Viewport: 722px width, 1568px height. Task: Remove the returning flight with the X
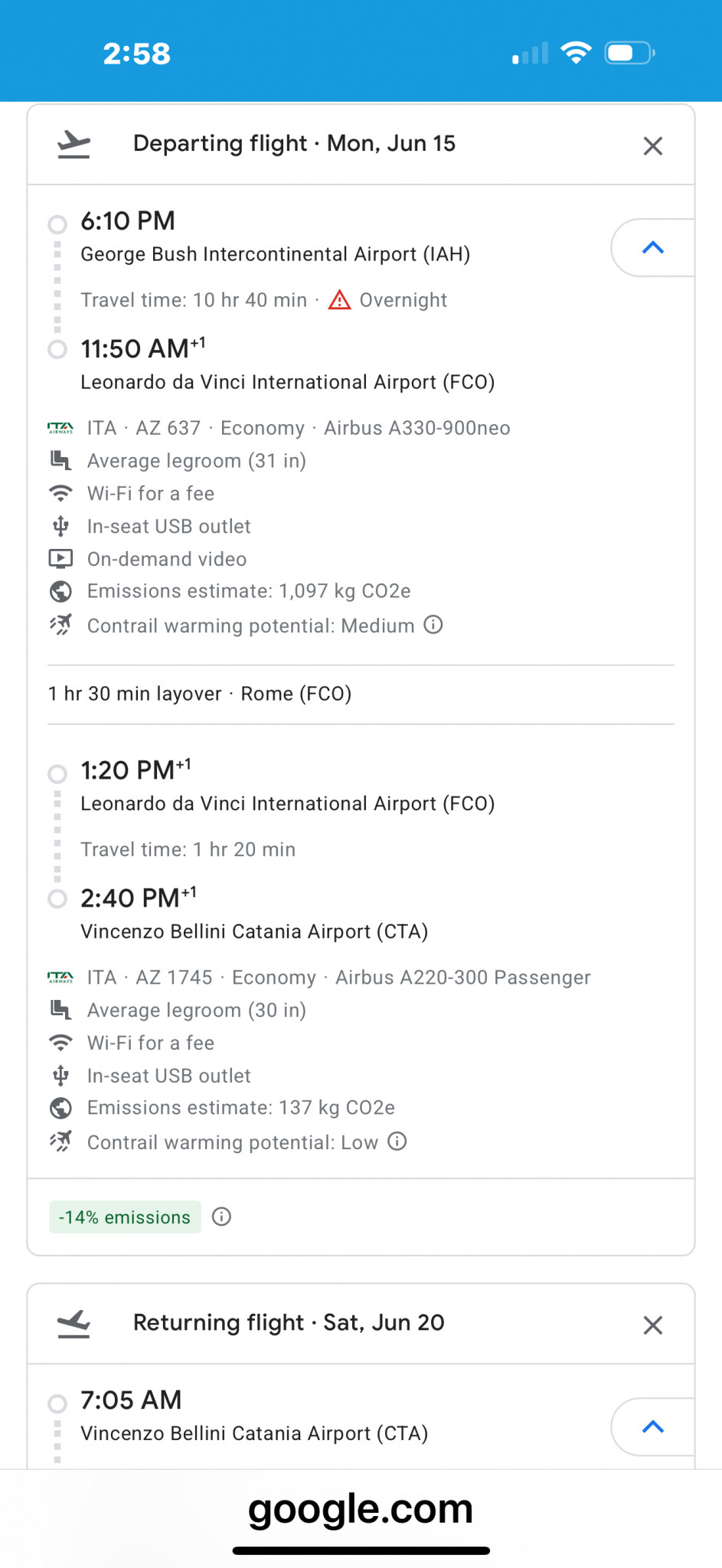pyautogui.click(x=652, y=1325)
